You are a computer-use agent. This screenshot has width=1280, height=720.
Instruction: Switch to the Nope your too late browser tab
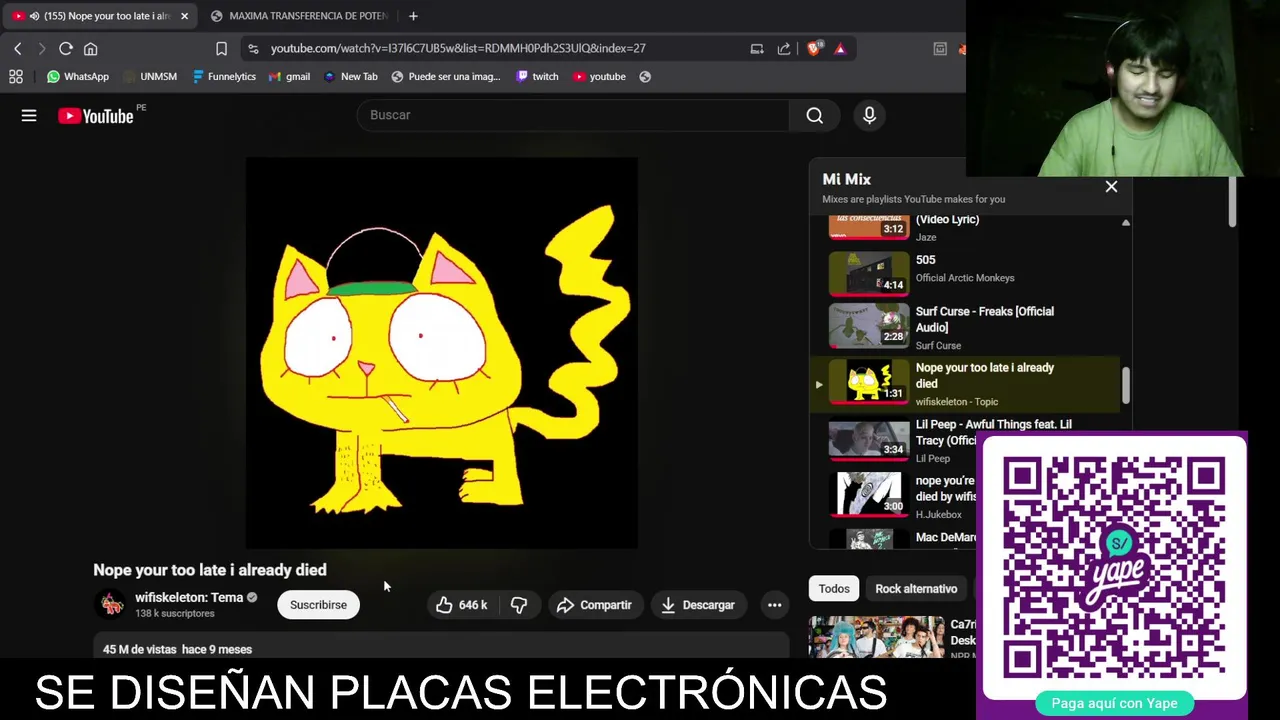(x=100, y=16)
